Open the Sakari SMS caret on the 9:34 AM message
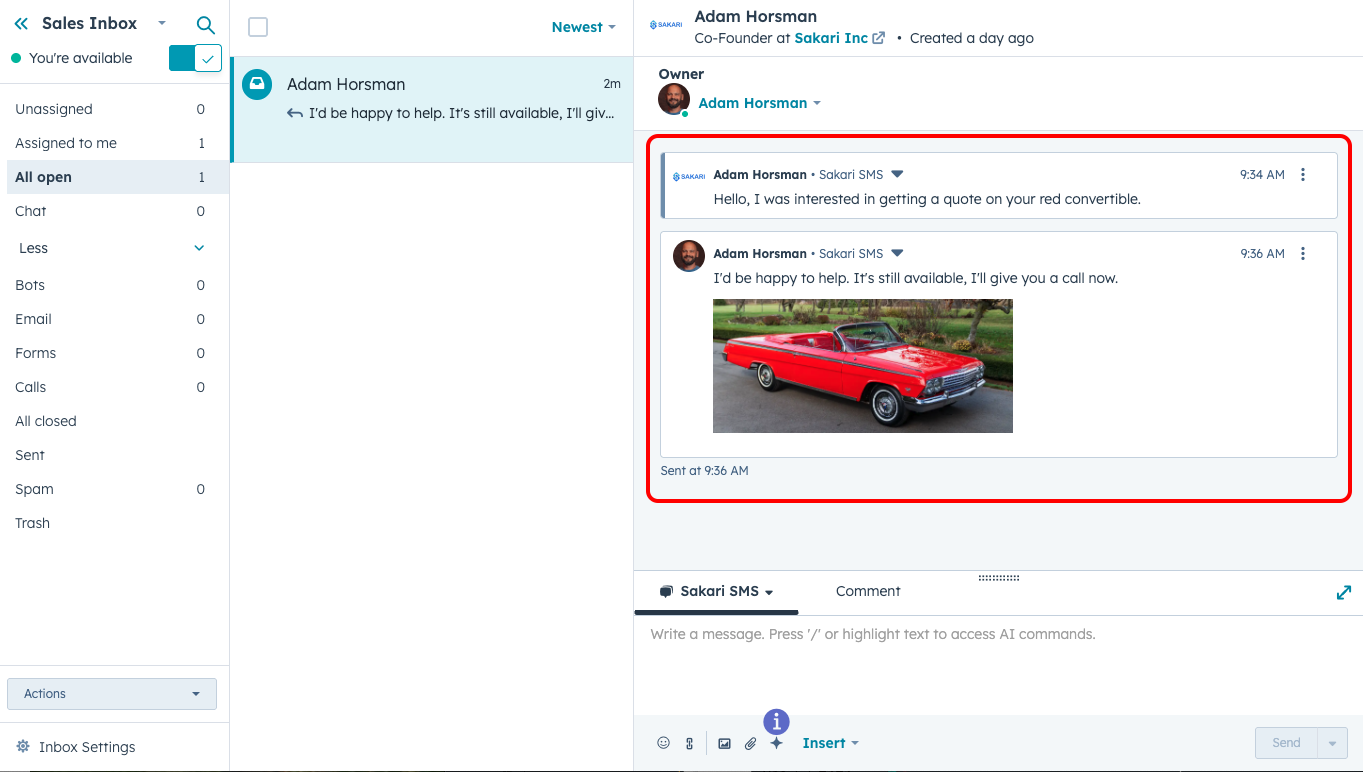This screenshot has height=772, width=1363. (x=897, y=174)
